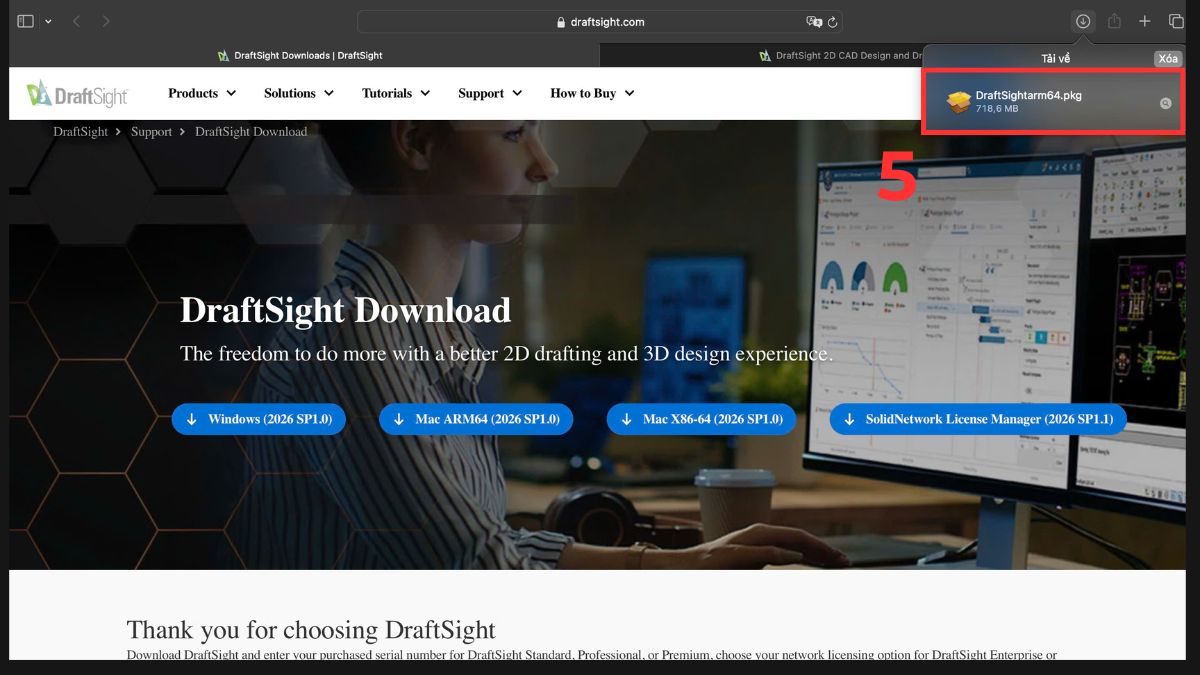Expand the Support chevron
This screenshot has height=675, width=1200.
point(517,93)
